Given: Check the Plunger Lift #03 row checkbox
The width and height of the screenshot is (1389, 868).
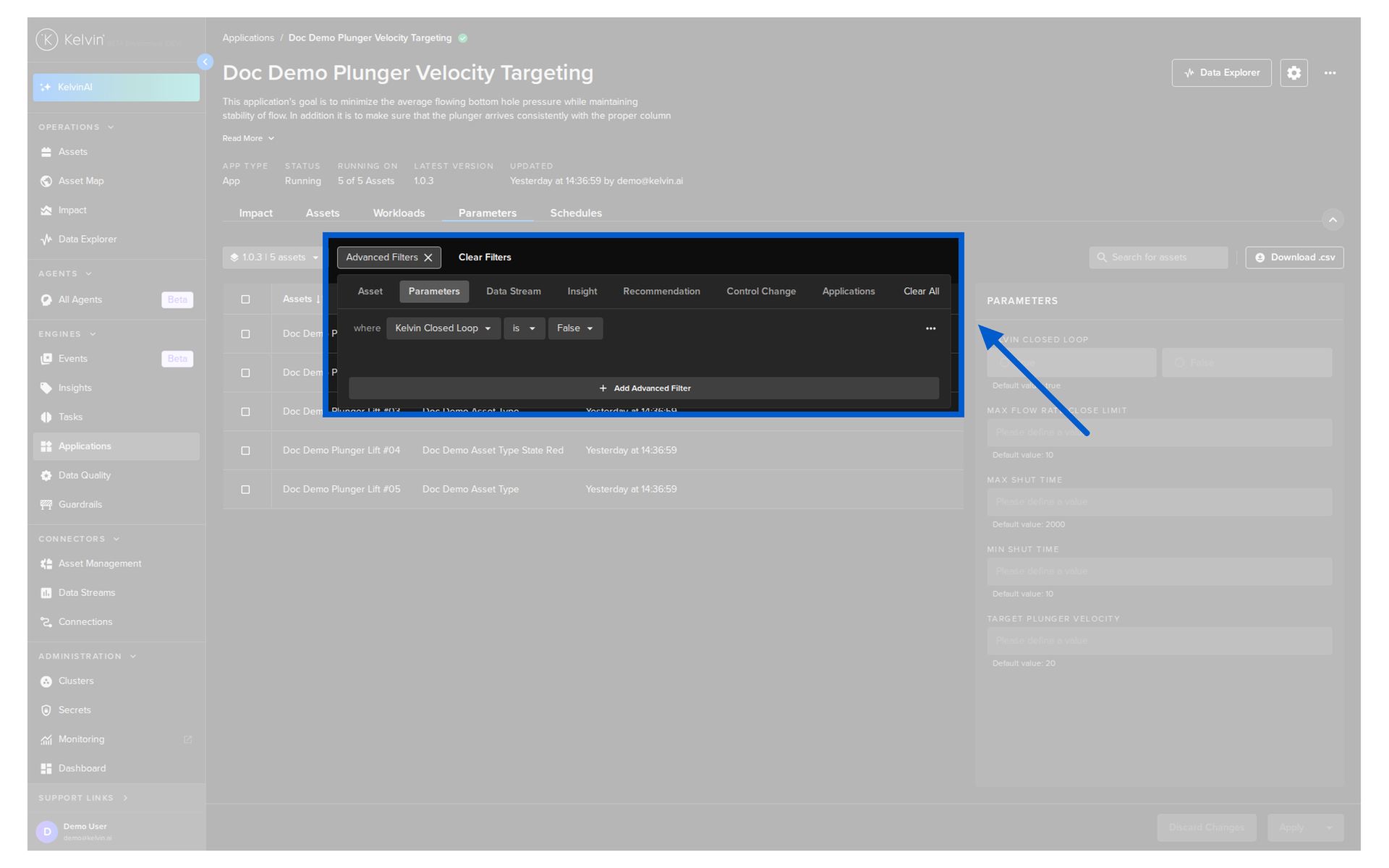Looking at the screenshot, I should point(245,412).
